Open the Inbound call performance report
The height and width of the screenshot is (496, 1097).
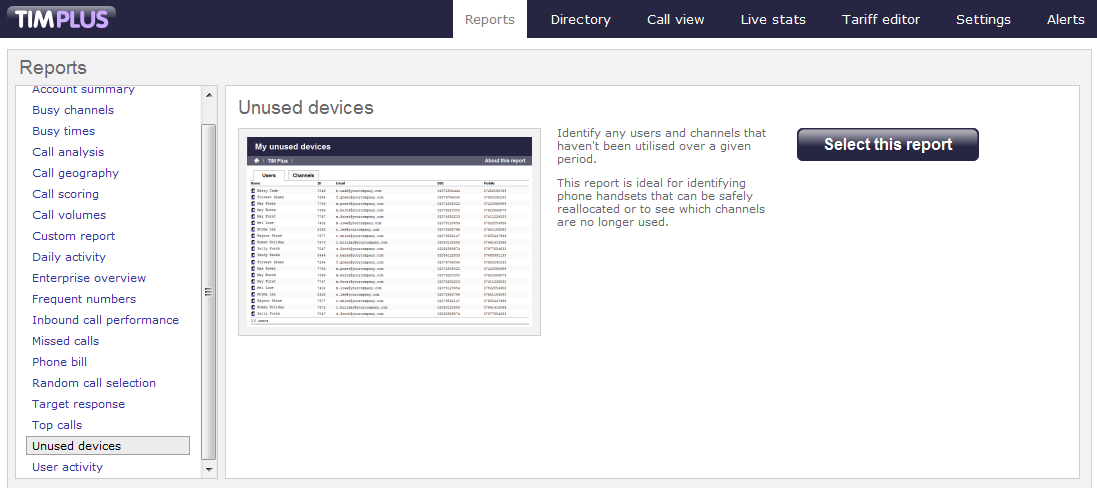(105, 320)
